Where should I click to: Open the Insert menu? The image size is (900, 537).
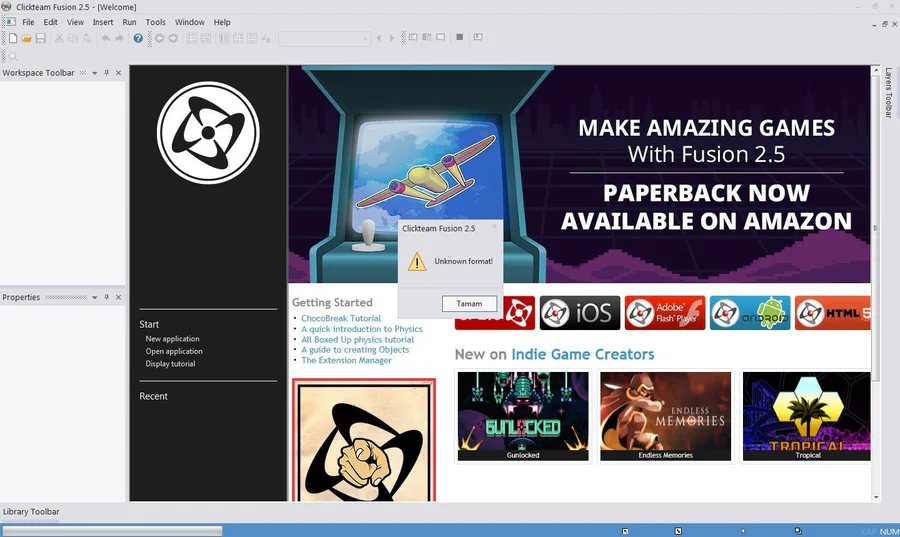(103, 22)
